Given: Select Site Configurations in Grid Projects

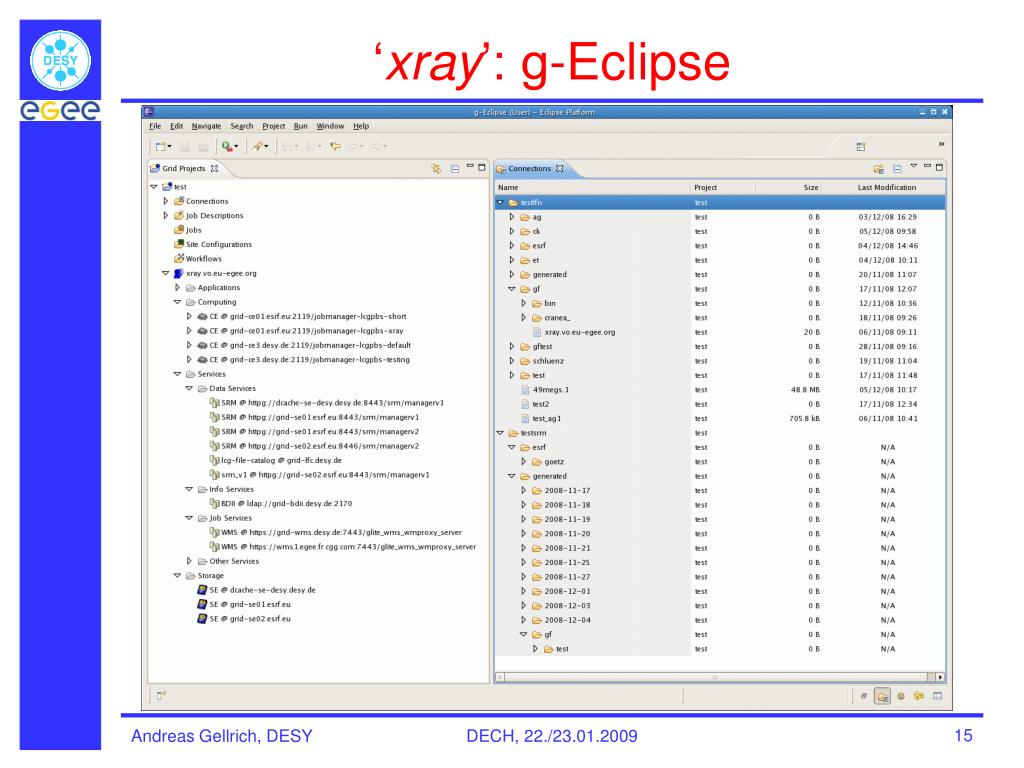Looking at the screenshot, I should pyautogui.click(x=212, y=244).
